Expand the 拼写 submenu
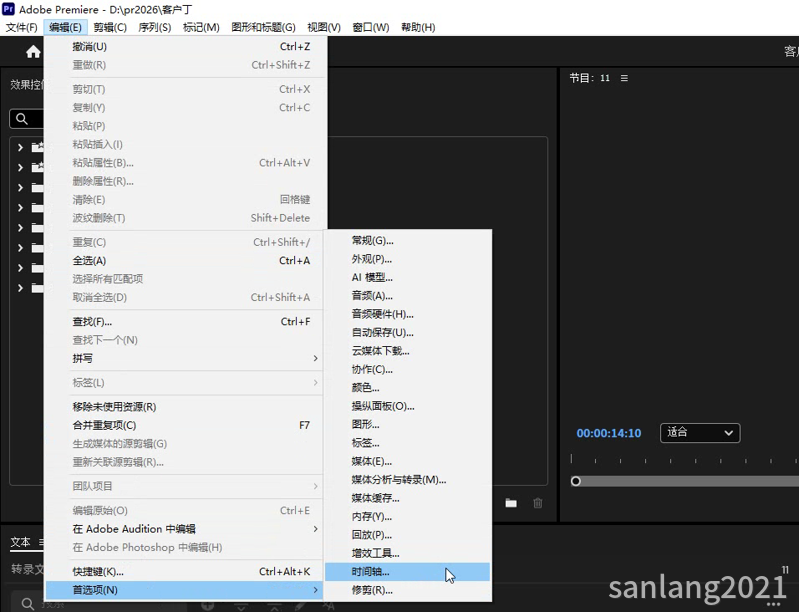 pyautogui.click(x=185, y=358)
